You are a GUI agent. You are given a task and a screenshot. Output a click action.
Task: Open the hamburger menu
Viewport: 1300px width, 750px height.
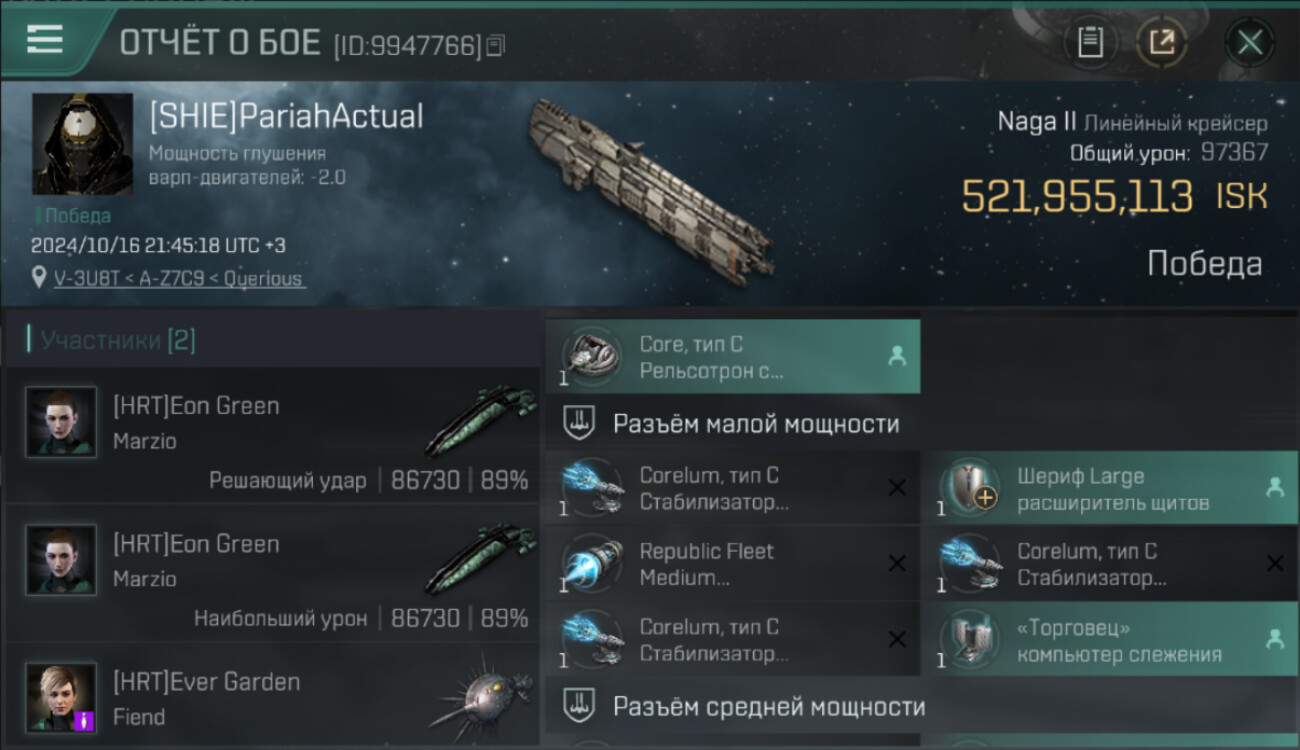click(x=45, y=40)
